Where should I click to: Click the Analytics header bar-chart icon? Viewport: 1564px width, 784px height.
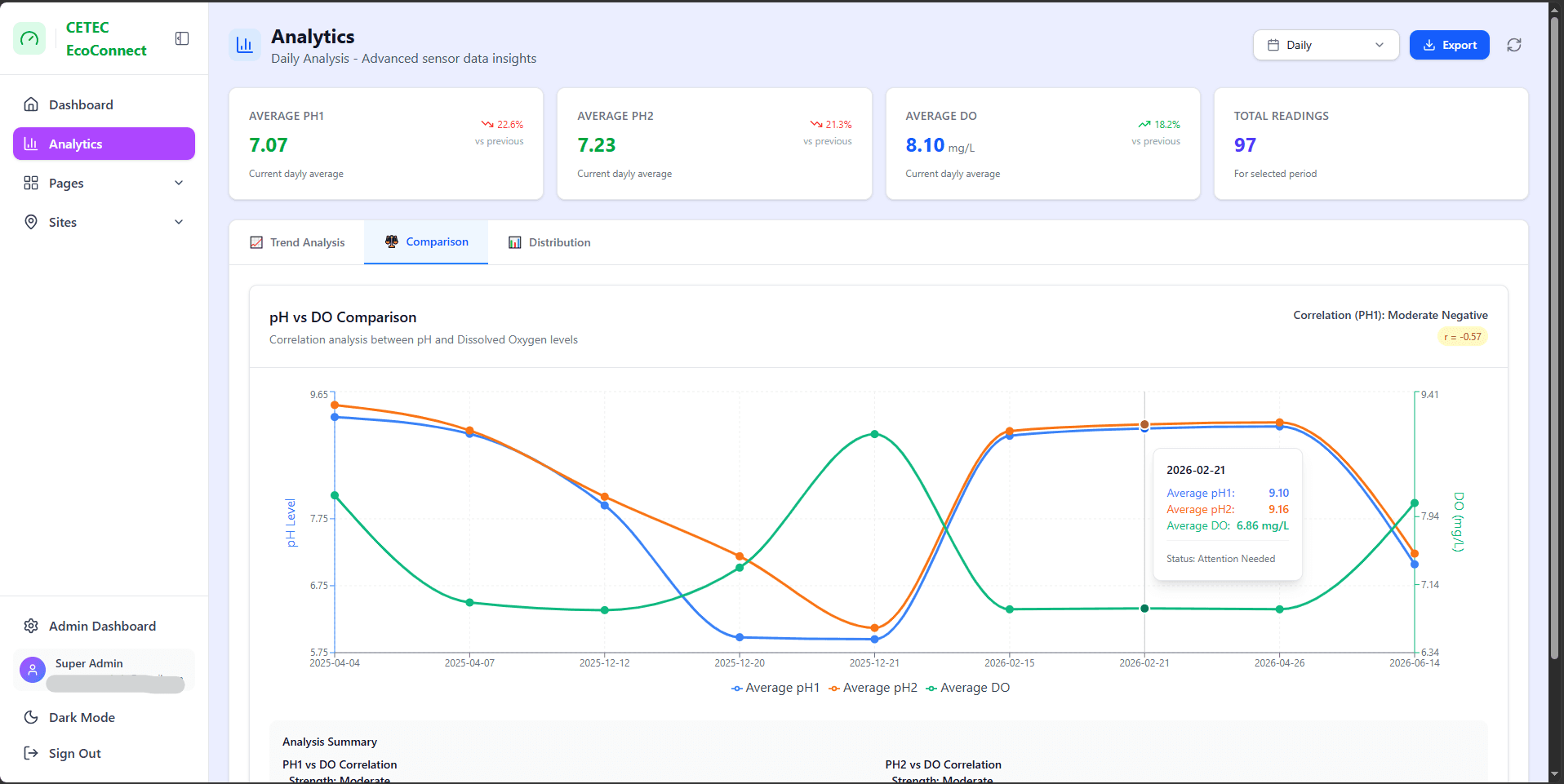245,46
